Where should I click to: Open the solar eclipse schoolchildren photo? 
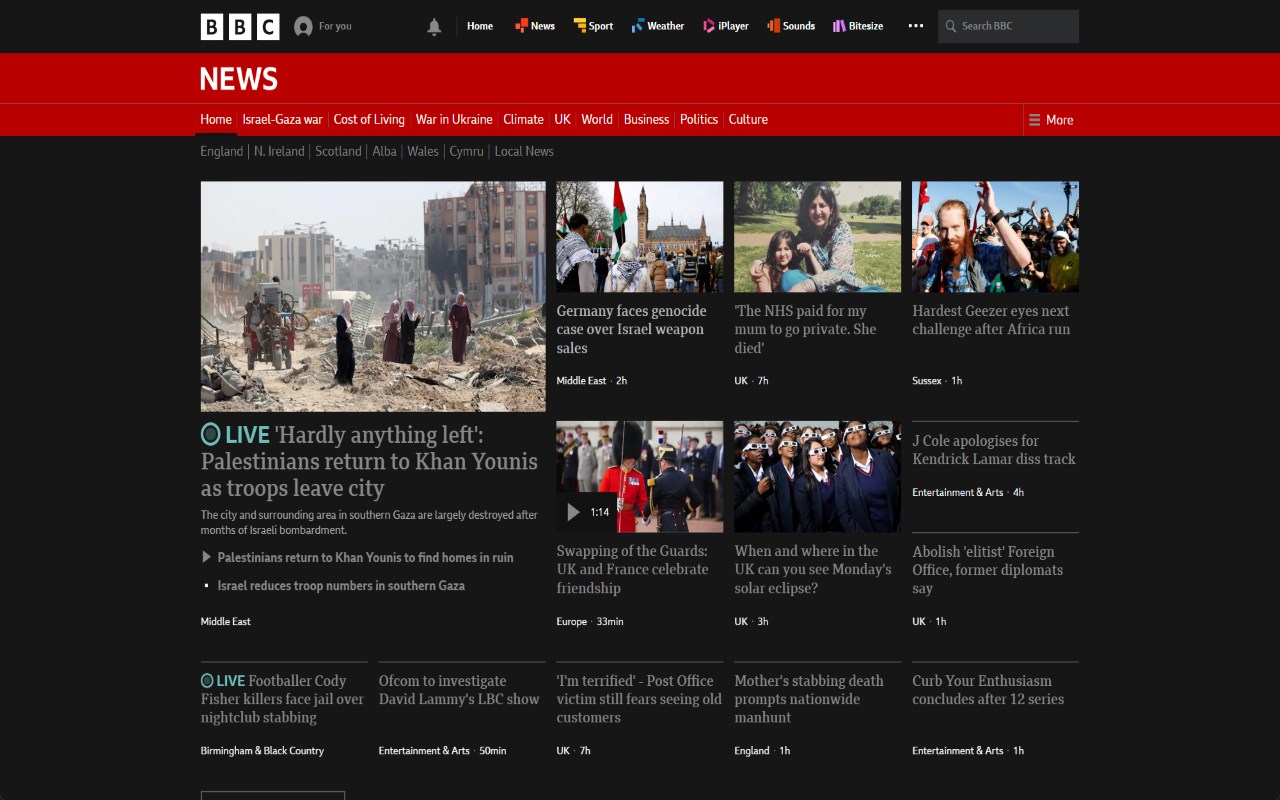coord(817,477)
